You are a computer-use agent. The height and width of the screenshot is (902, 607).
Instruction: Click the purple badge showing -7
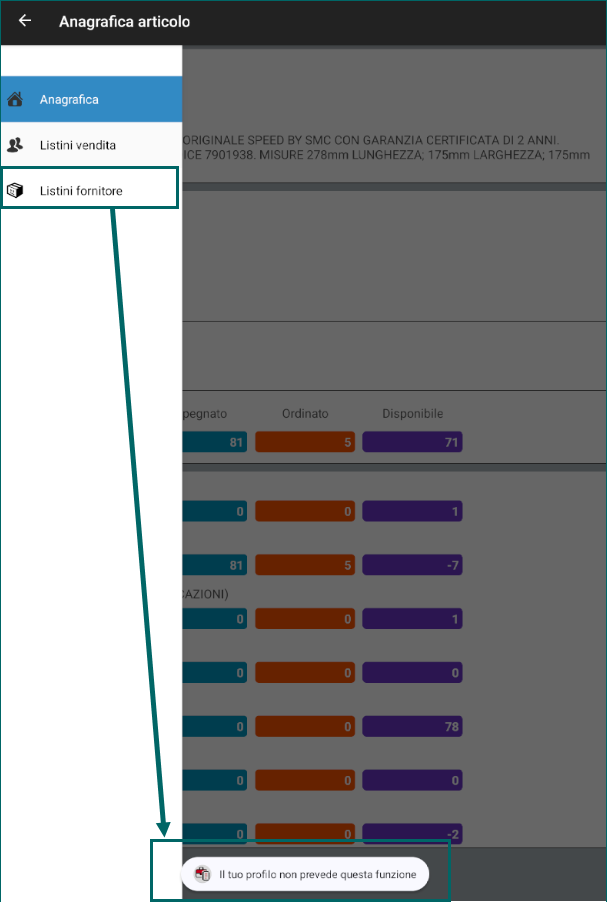click(x=413, y=565)
